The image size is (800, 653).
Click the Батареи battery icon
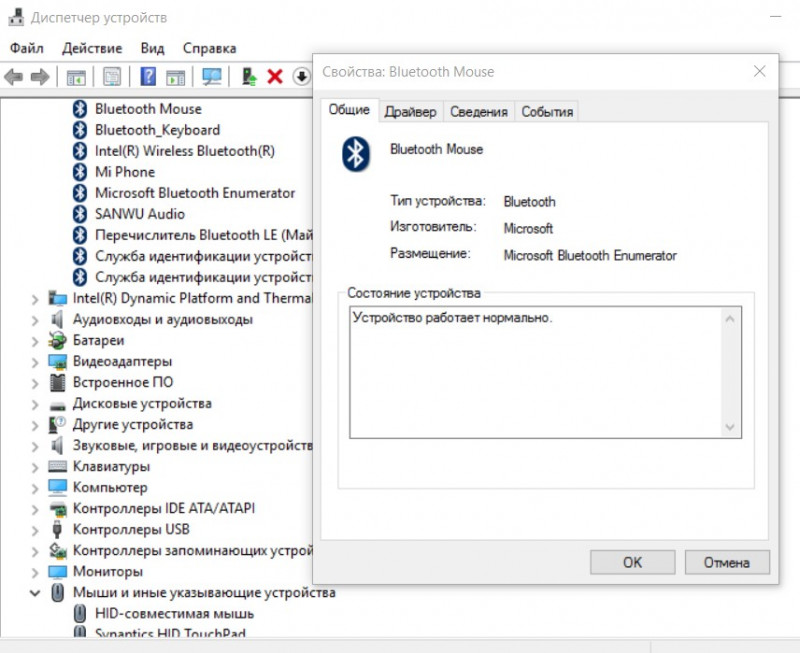57,340
